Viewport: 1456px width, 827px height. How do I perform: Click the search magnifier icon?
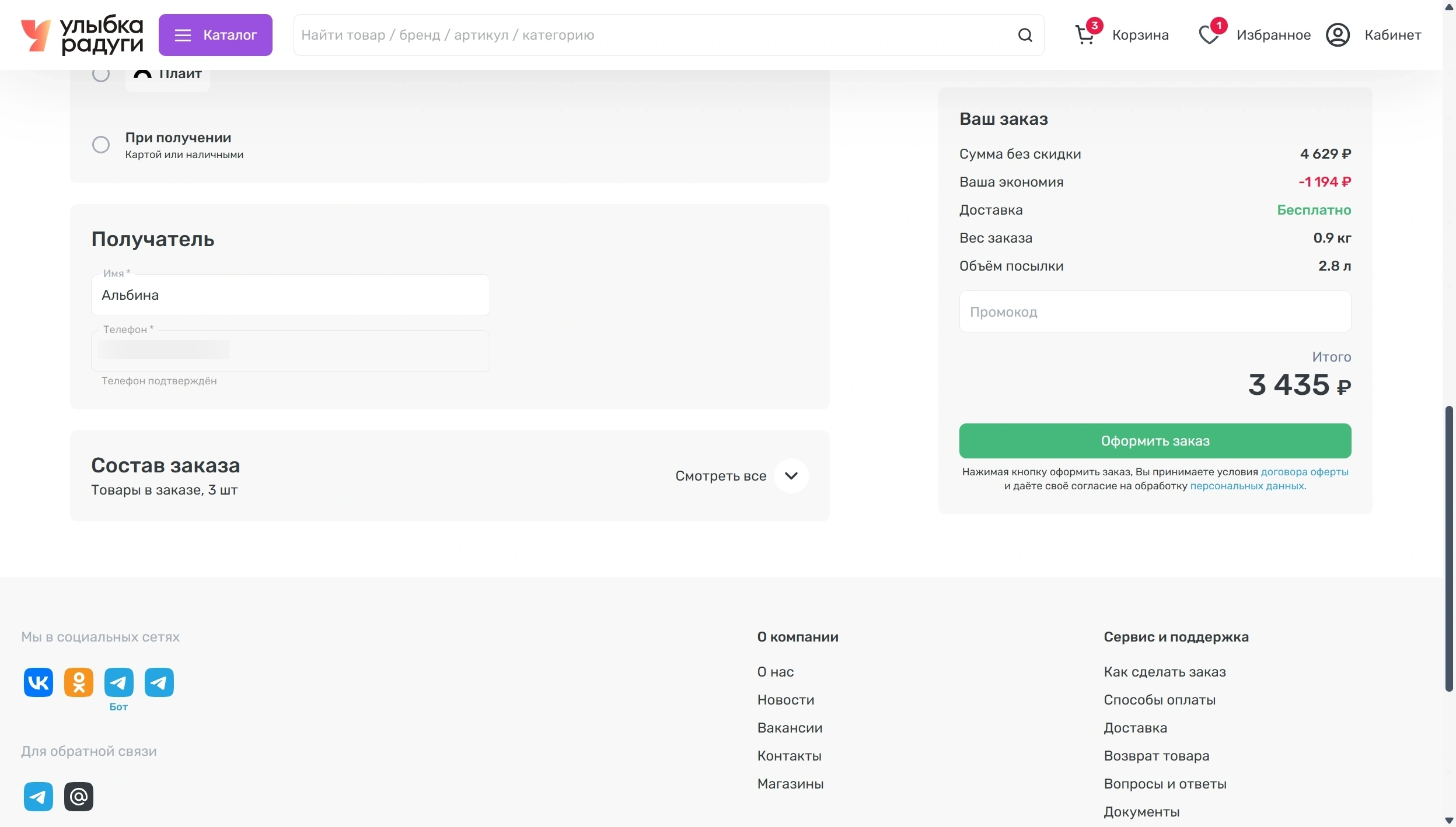click(x=1025, y=35)
